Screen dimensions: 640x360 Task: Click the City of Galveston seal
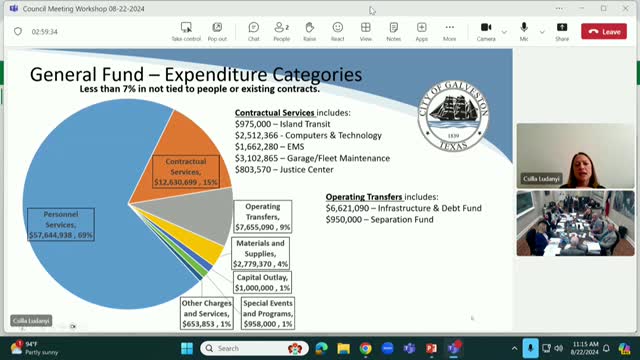pos(453,116)
